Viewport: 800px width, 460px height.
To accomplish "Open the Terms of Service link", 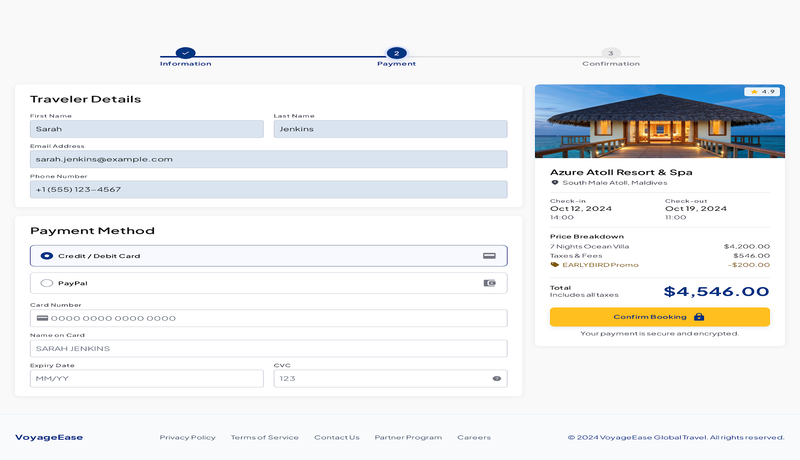I will pyautogui.click(x=264, y=438).
